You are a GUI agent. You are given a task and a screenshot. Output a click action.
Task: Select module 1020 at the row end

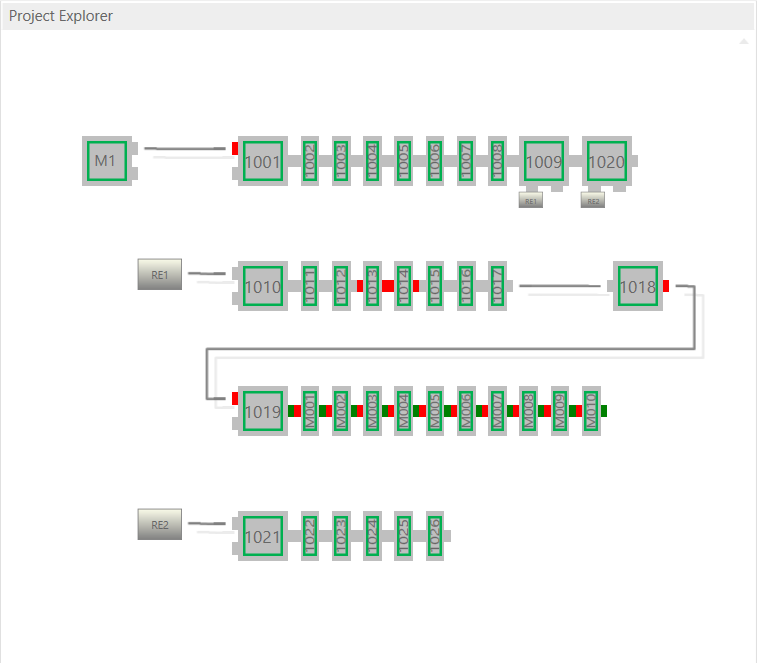(x=606, y=161)
